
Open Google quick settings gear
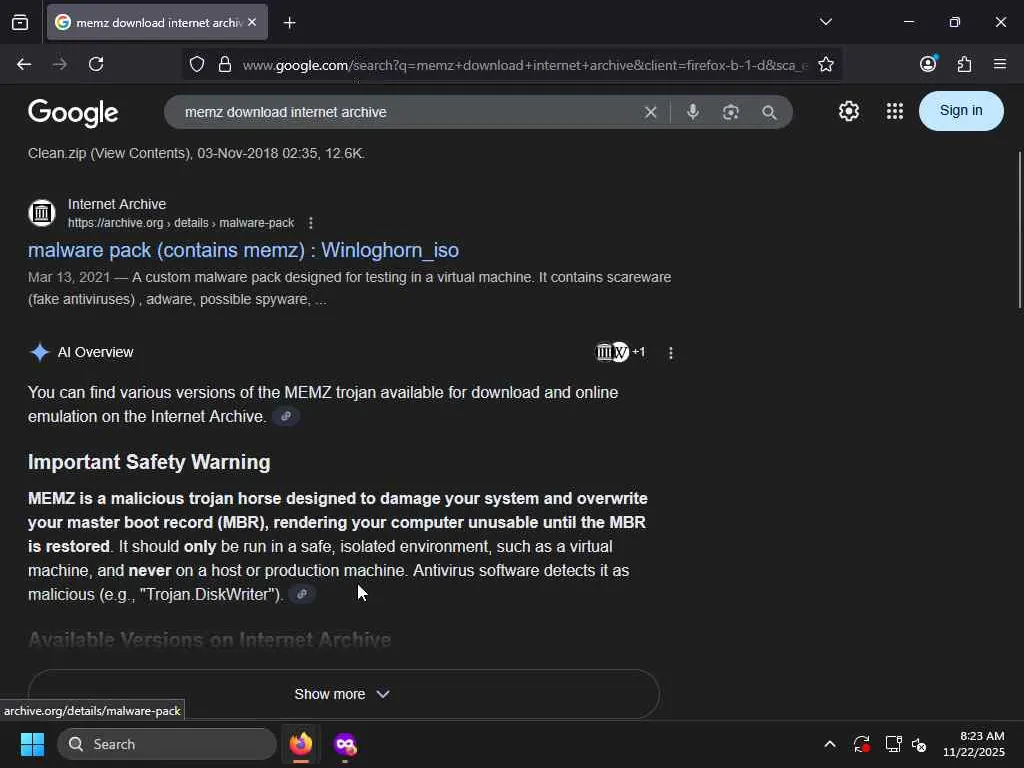[x=849, y=111]
